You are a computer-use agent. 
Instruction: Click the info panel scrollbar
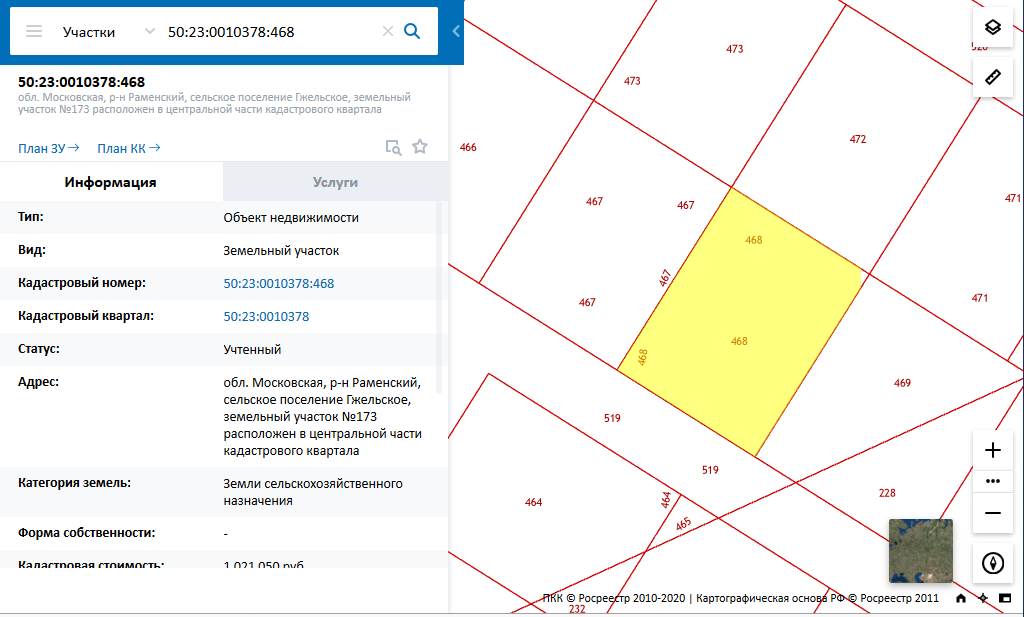[439, 297]
